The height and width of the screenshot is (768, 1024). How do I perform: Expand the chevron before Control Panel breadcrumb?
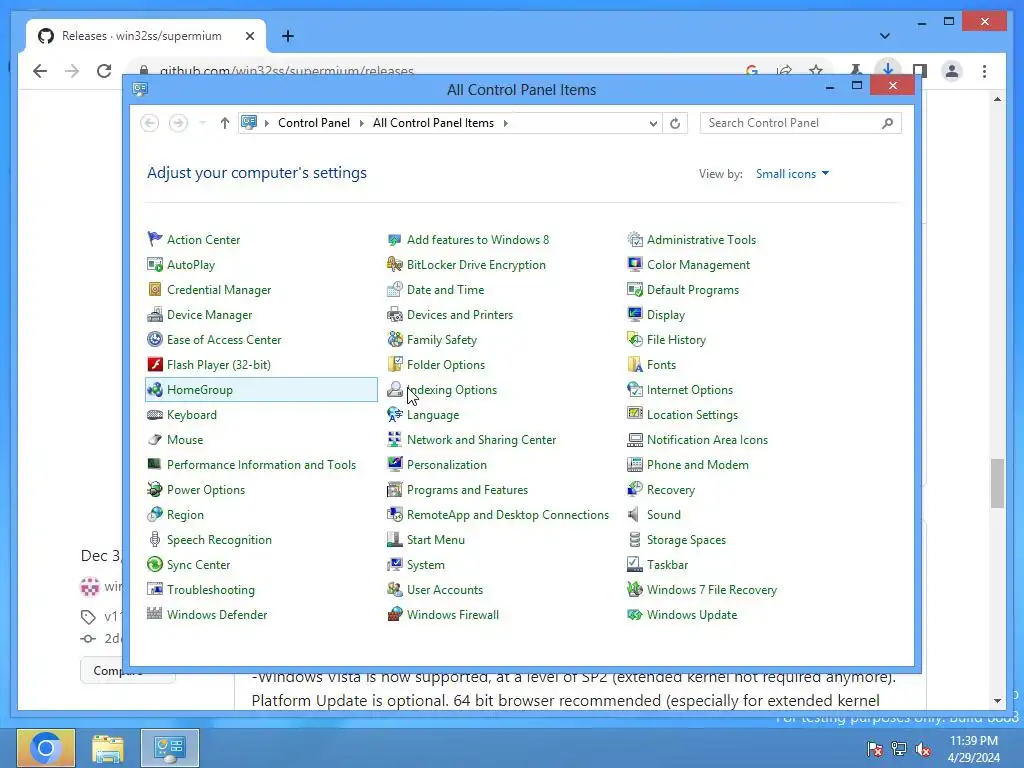pyautogui.click(x=266, y=123)
